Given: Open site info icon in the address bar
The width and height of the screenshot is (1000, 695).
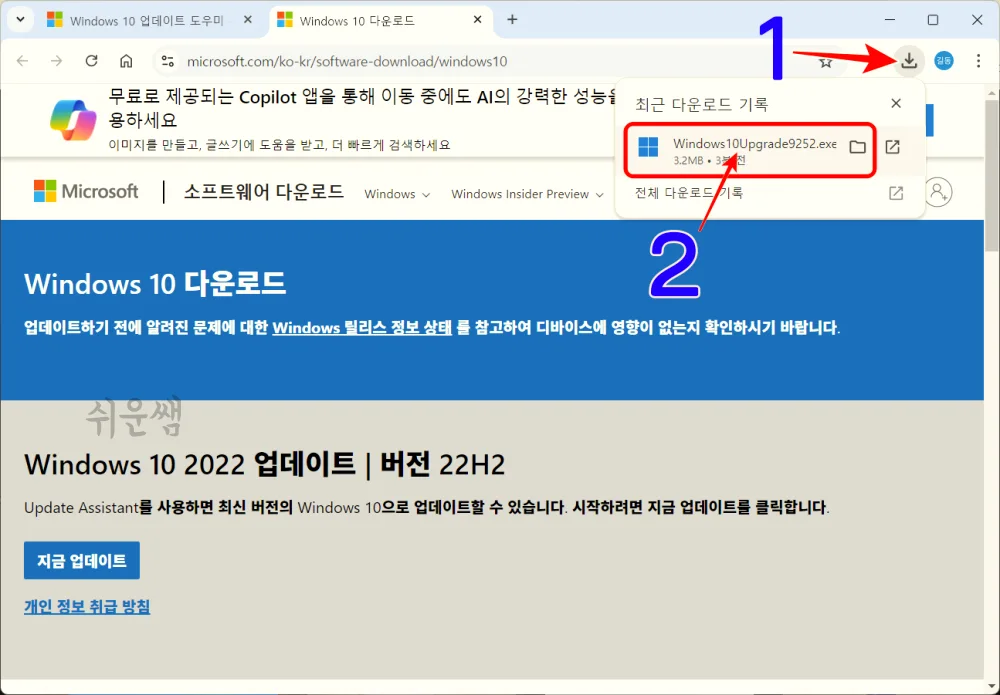Looking at the screenshot, I should pyautogui.click(x=166, y=61).
